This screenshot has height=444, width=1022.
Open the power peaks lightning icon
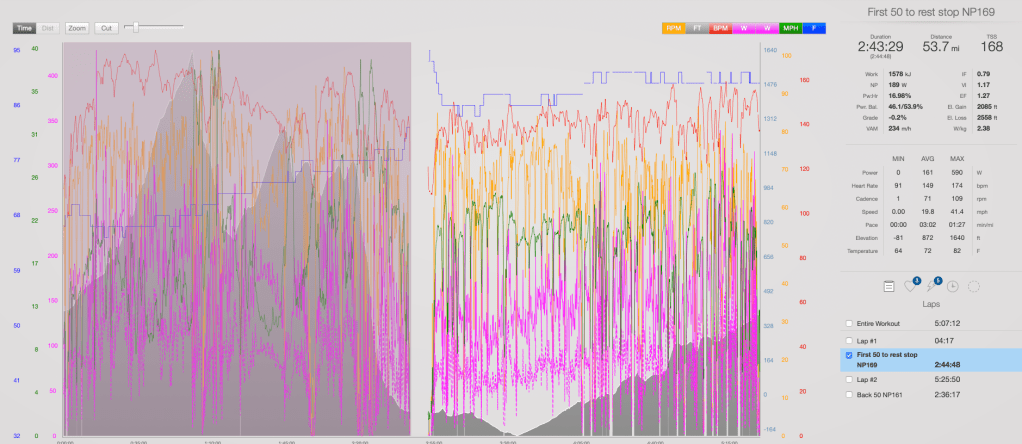click(x=931, y=286)
